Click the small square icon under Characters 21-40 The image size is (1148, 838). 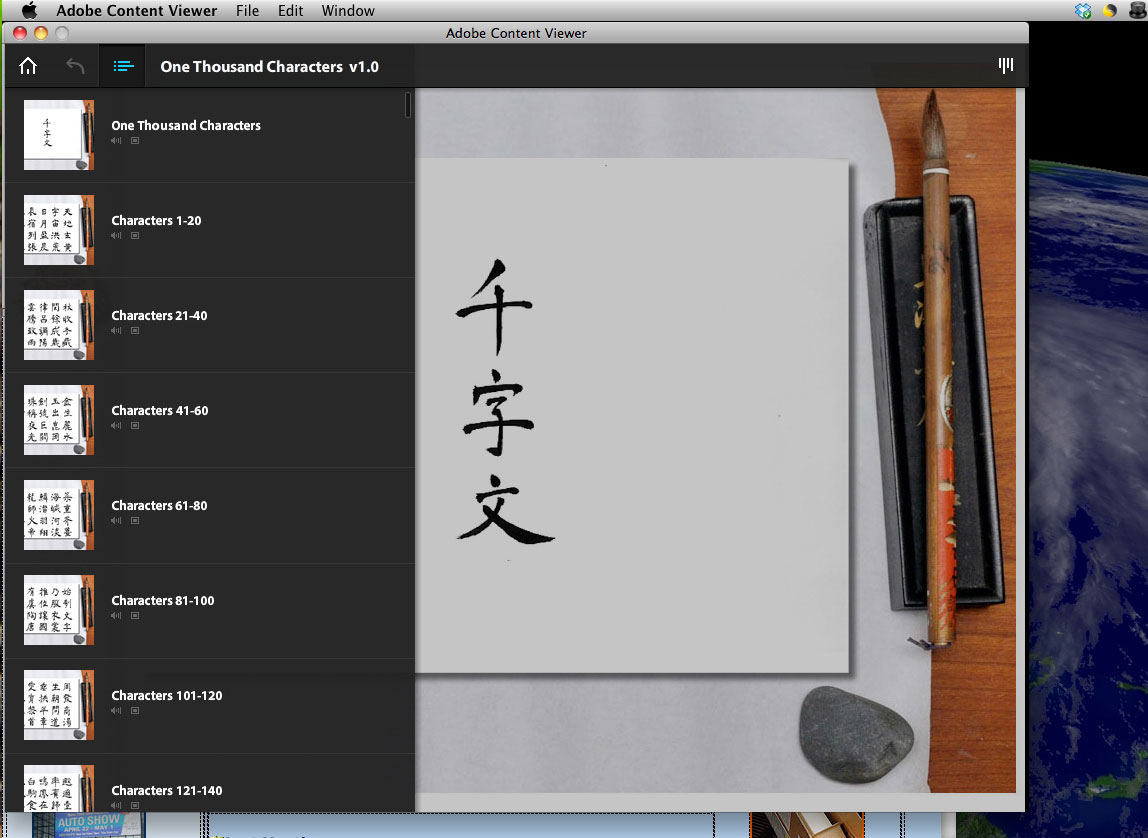click(135, 331)
